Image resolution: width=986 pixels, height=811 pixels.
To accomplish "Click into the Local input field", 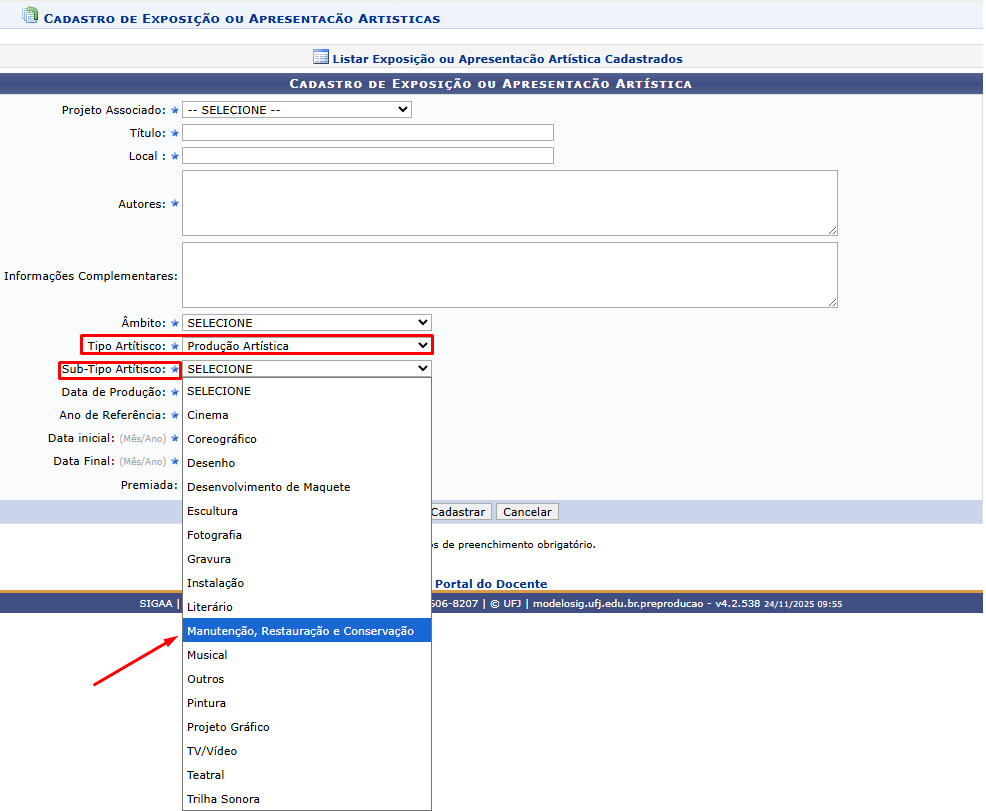I will tap(368, 156).
